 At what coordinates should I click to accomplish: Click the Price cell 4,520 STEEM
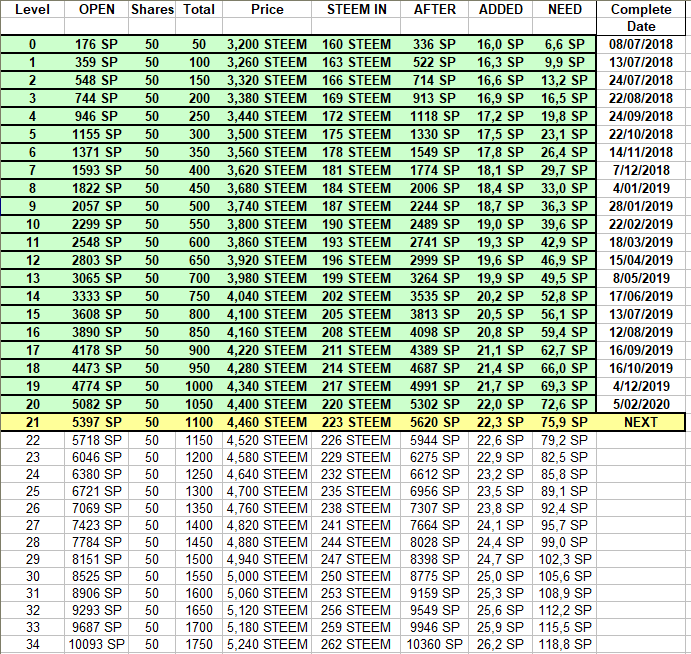point(267,440)
